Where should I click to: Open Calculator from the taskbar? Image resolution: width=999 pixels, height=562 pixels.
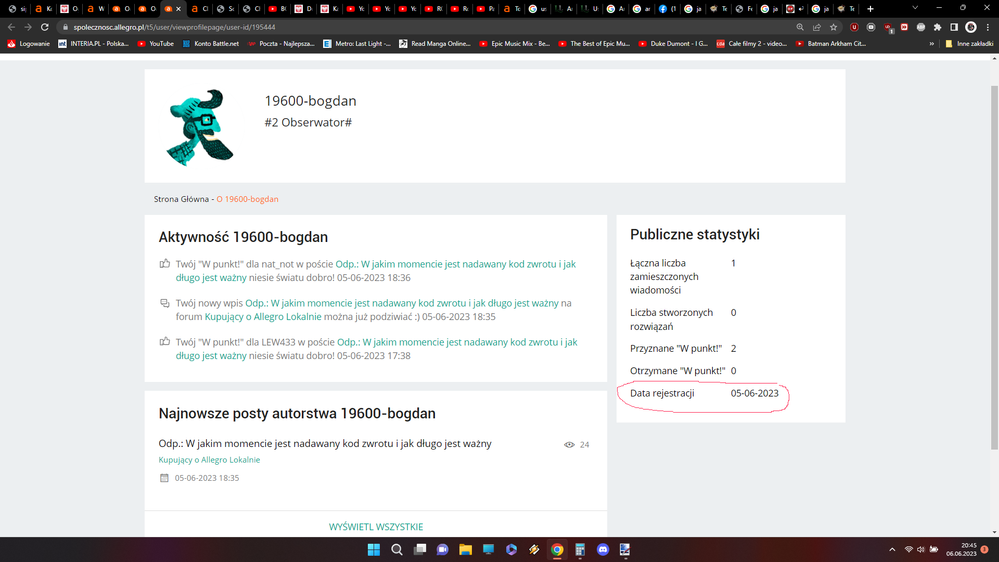click(580, 549)
